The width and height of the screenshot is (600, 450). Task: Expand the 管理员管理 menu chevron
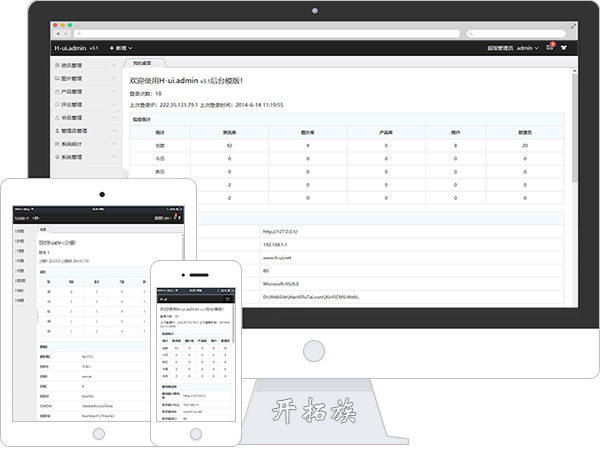pyautogui.click(x=114, y=131)
